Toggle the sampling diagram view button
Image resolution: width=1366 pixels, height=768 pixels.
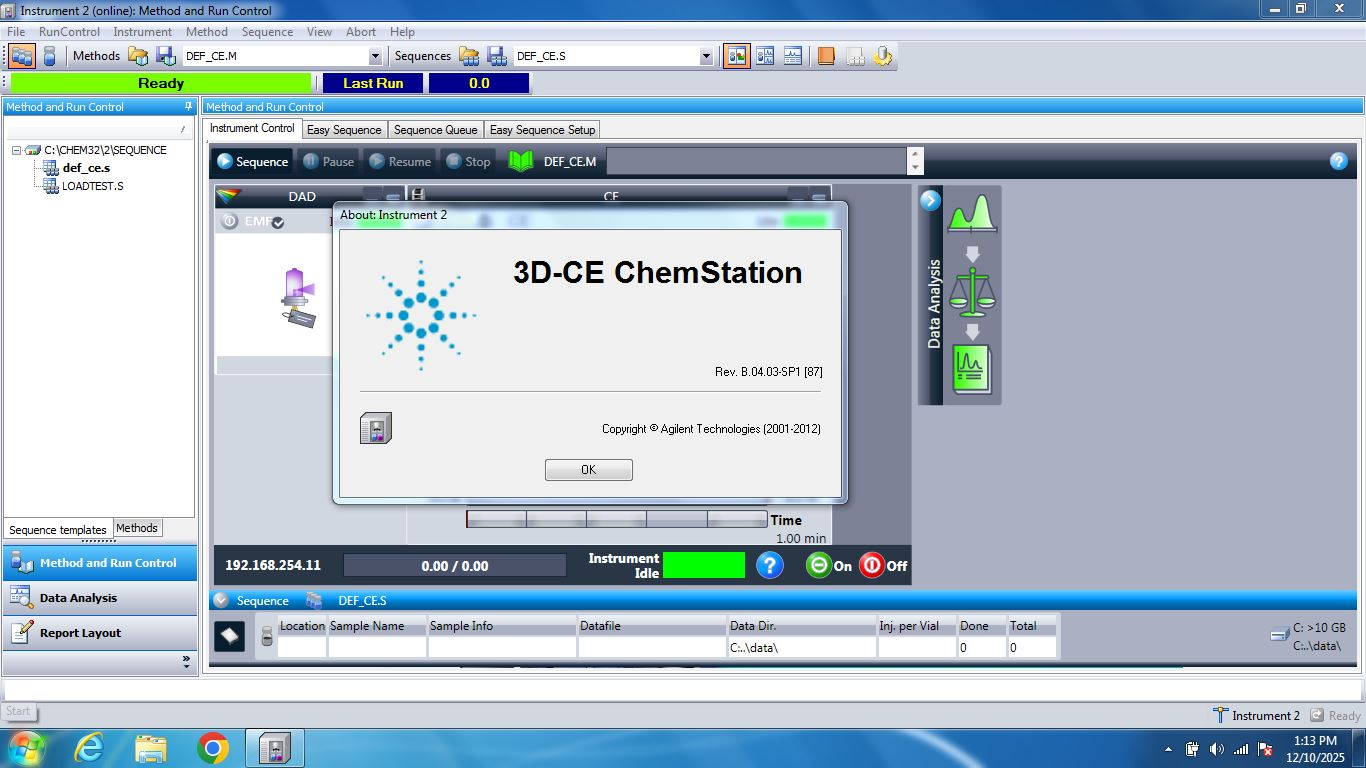736,56
